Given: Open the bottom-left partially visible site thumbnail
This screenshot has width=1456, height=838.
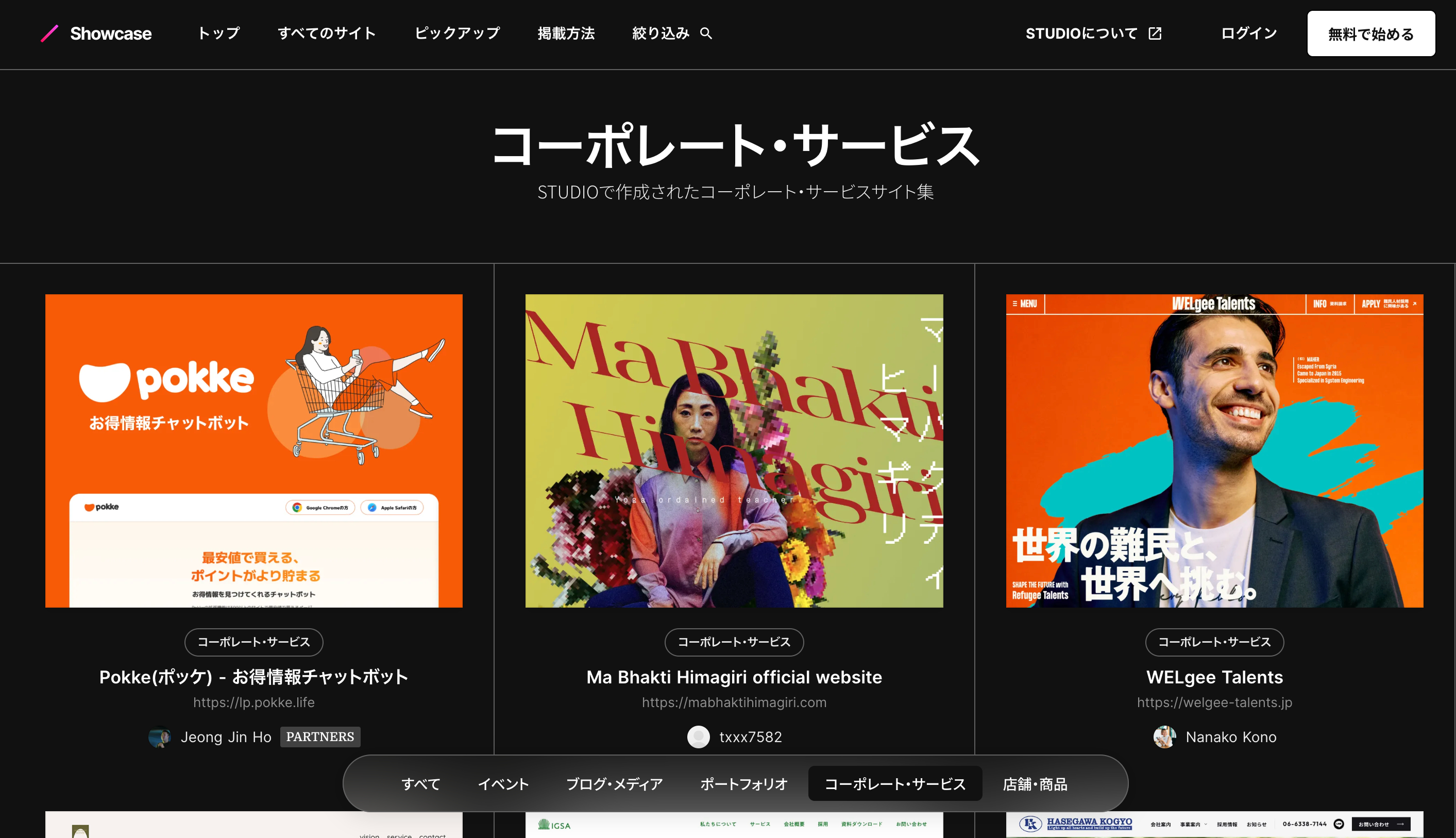Looking at the screenshot, I should 253,825.
